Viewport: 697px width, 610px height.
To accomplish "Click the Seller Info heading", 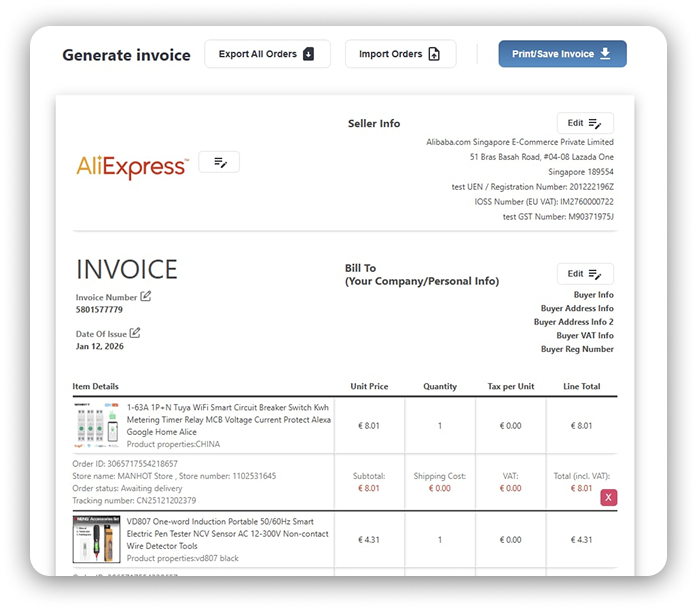I will coord(374,124).
